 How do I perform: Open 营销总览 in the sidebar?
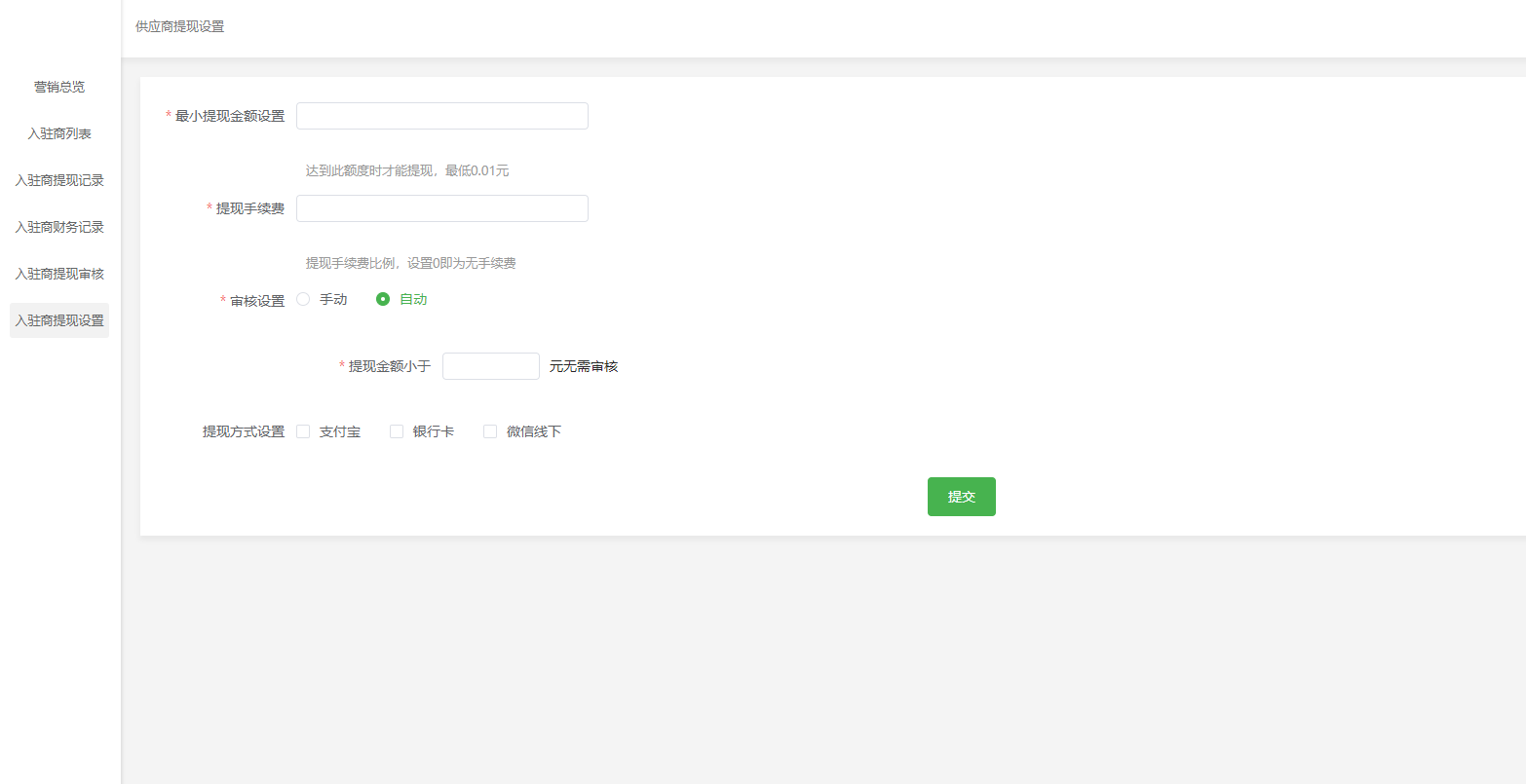59,87
